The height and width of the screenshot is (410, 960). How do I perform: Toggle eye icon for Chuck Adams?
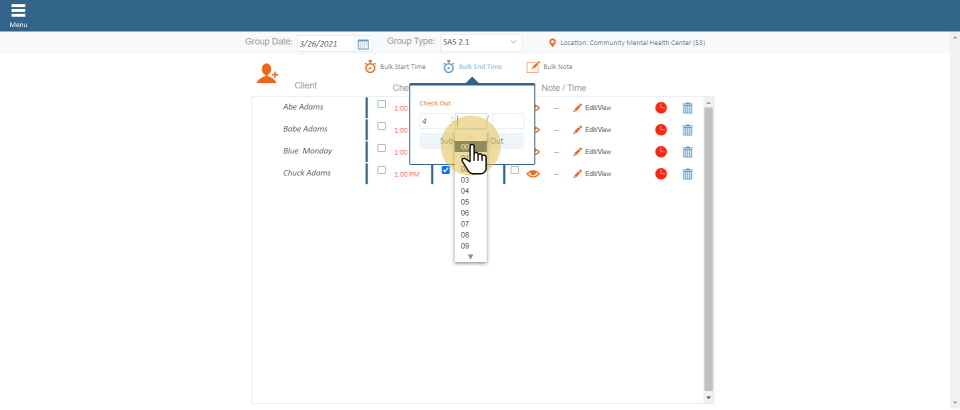point(533,174)
